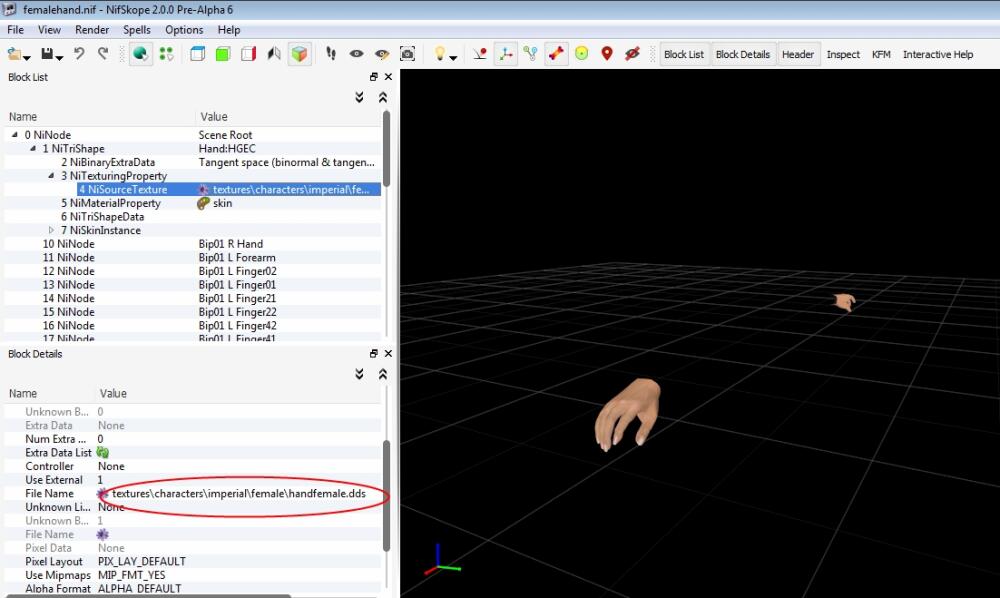This screenshot has height=598, width=1000.
Task: Click the yellow-green circle marker icon
Action: [582, 54]
